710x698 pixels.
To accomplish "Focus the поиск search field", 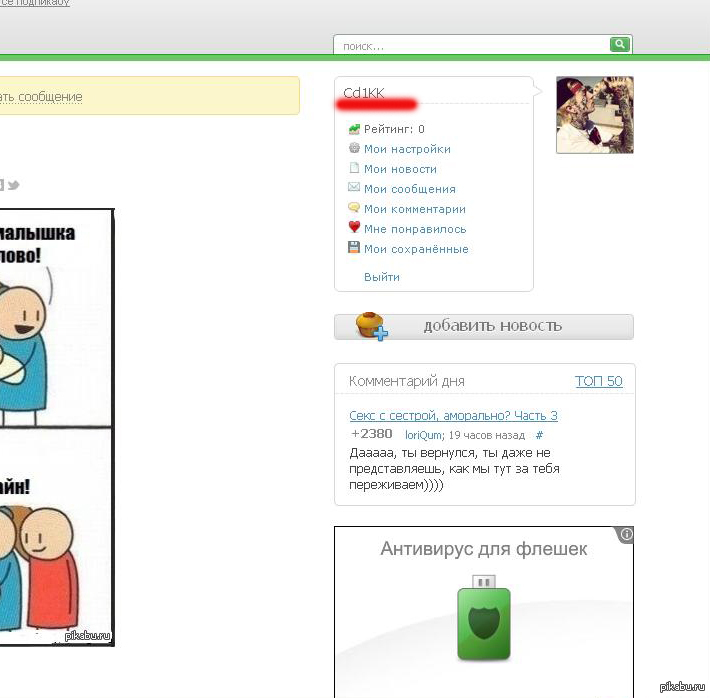I will [x=472, y=46].
